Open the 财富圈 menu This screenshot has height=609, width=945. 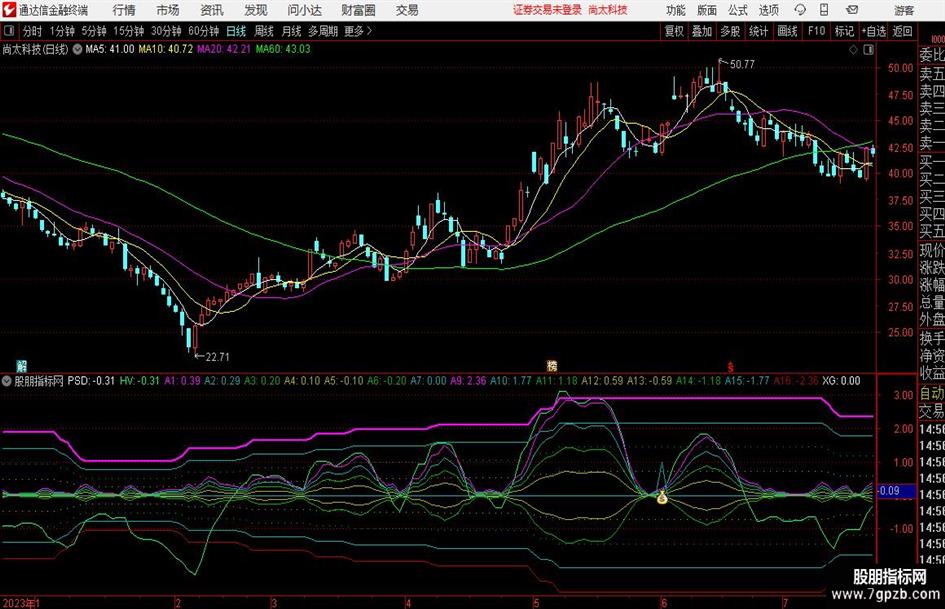[x=358, y=10]
